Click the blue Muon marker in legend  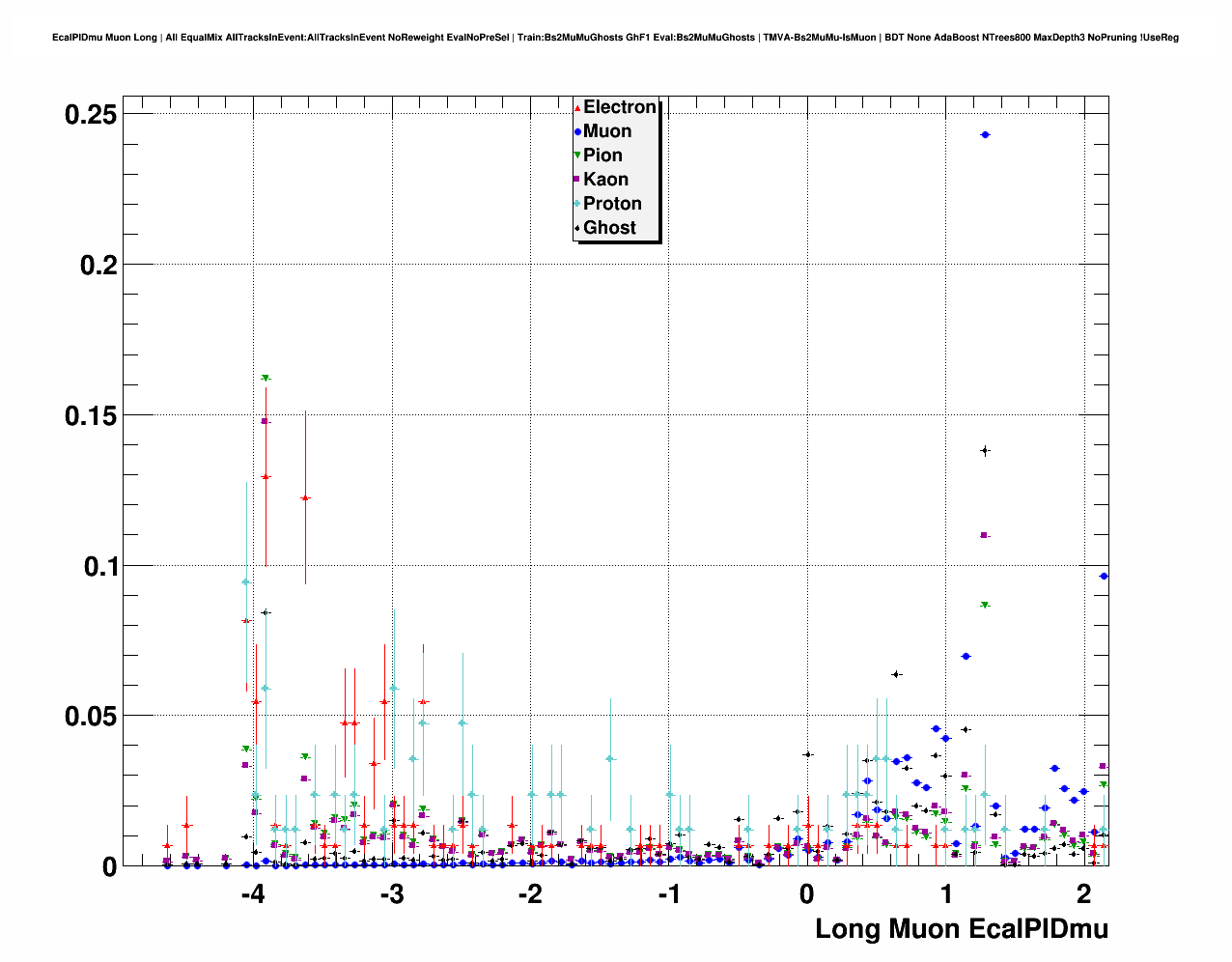point(577,132)
